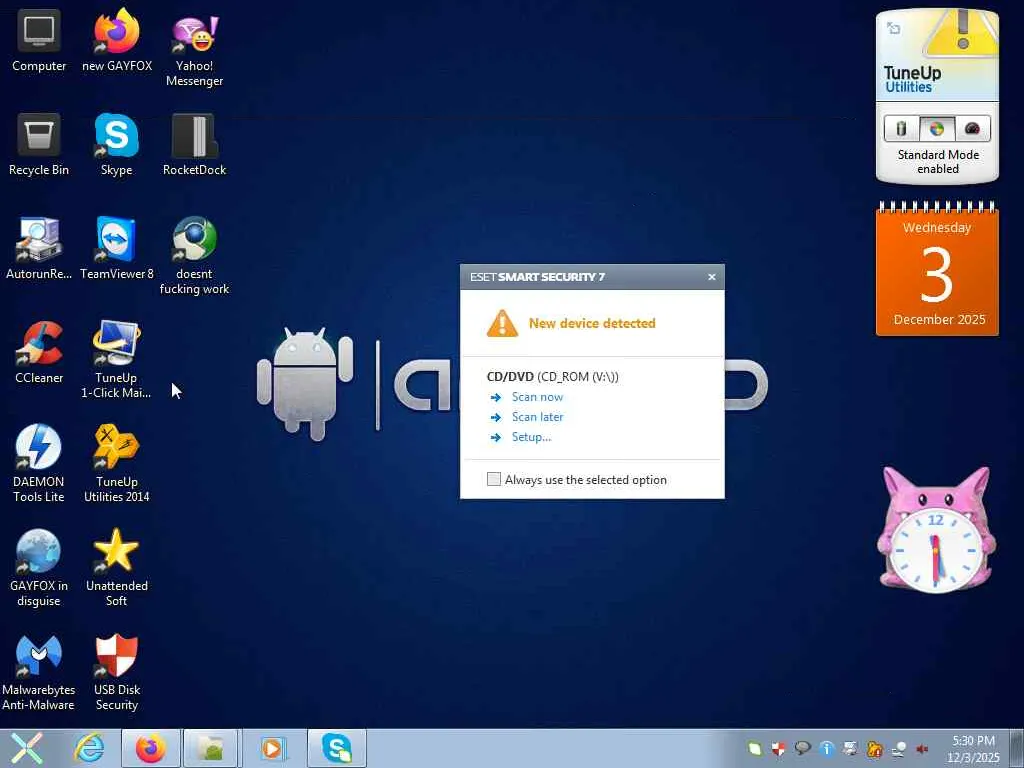The height and width of the screenshot is (768, 1024).
Task: Click the USB Disk Security tray shield
Action: 778,748
